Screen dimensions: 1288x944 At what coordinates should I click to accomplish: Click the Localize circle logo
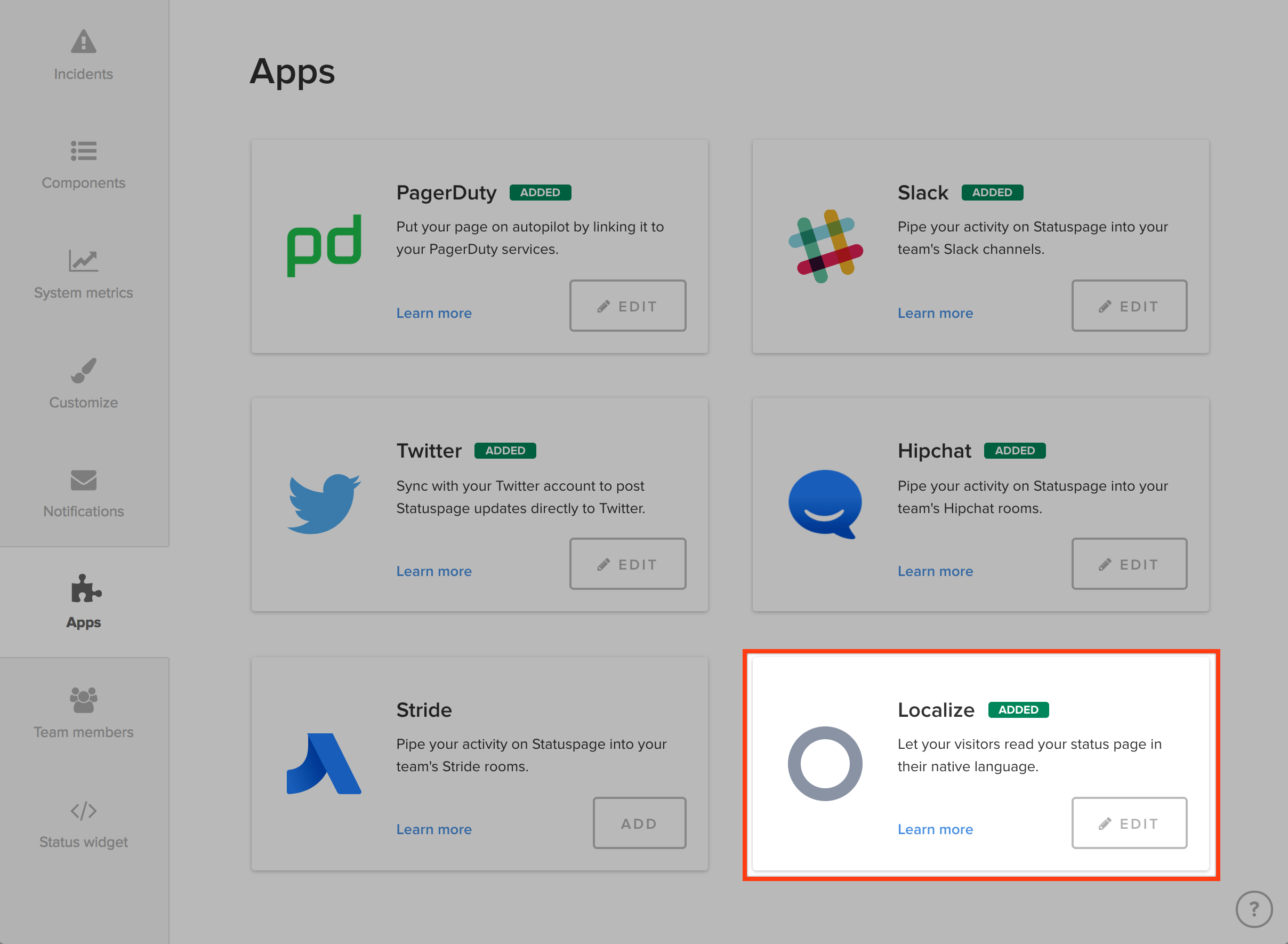coord(825,763)
